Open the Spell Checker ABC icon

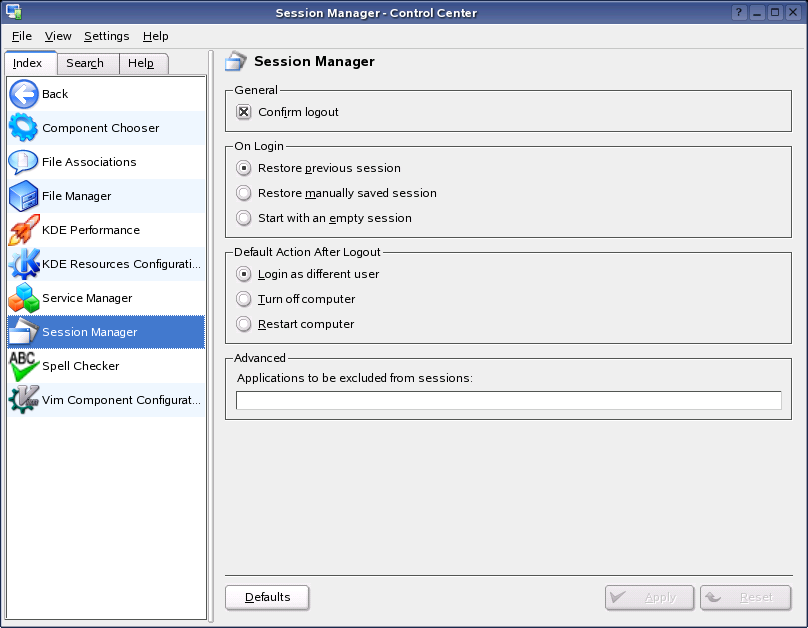pyautogui.click(x=24, y=366)
